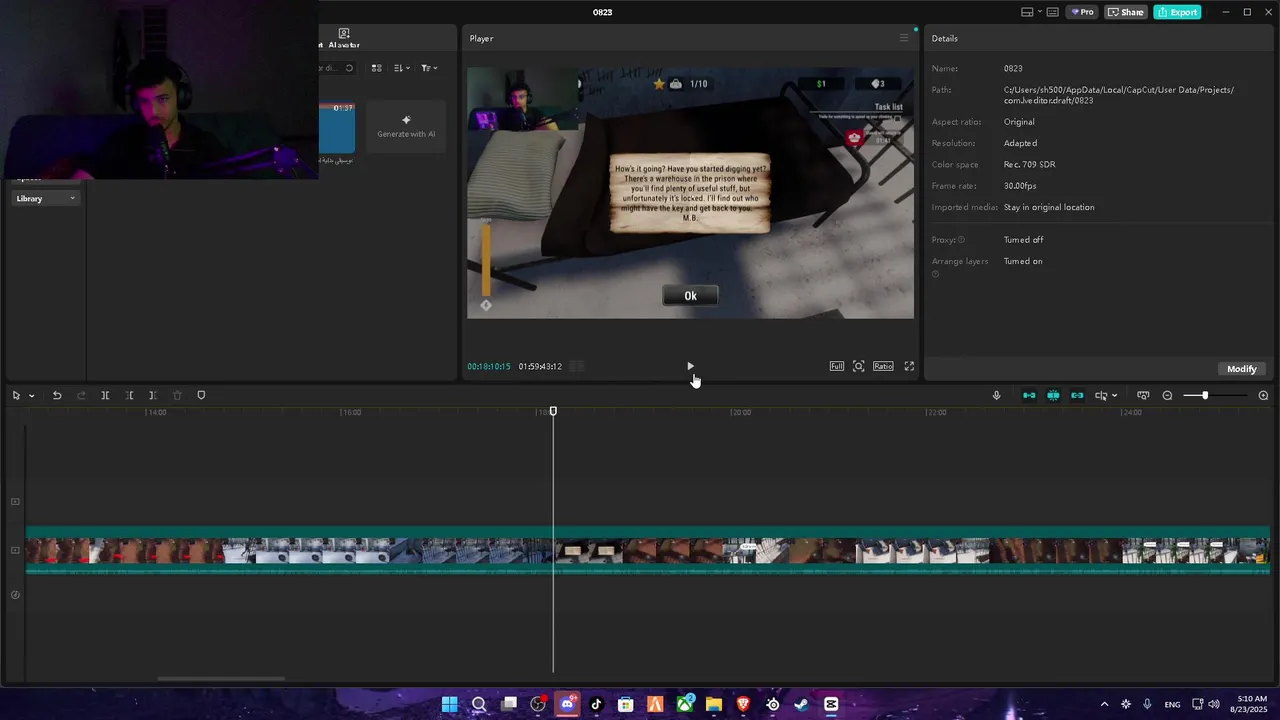The image size is (1280, 720).
Task: Open Discord from the taskbar
Action: coord(567,704)
